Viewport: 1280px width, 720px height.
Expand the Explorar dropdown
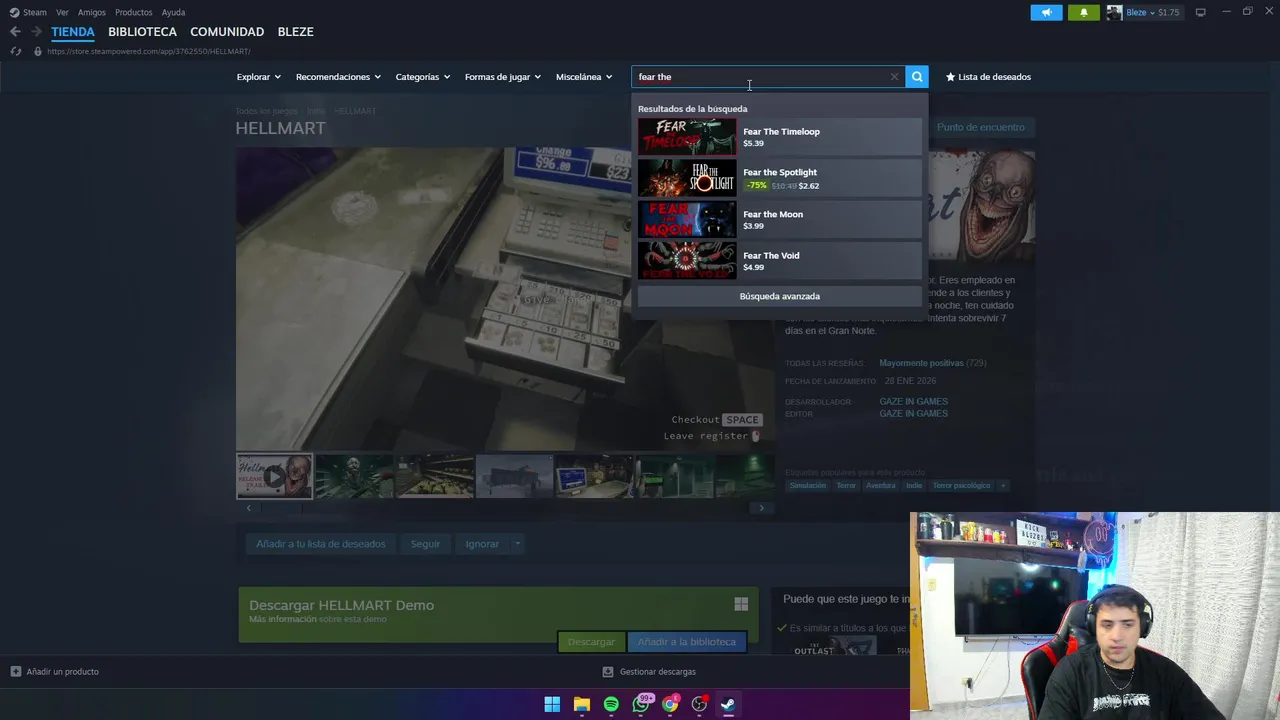pyautogui.click(x=259, y=77)
